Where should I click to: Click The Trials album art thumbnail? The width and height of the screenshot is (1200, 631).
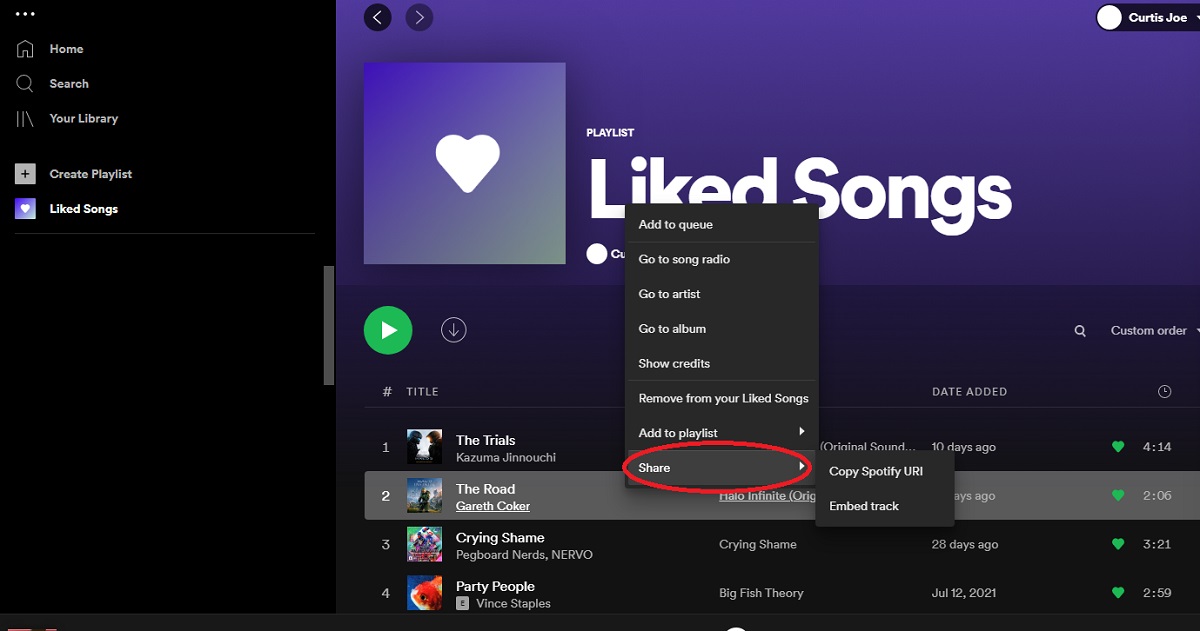pos(424,447)
